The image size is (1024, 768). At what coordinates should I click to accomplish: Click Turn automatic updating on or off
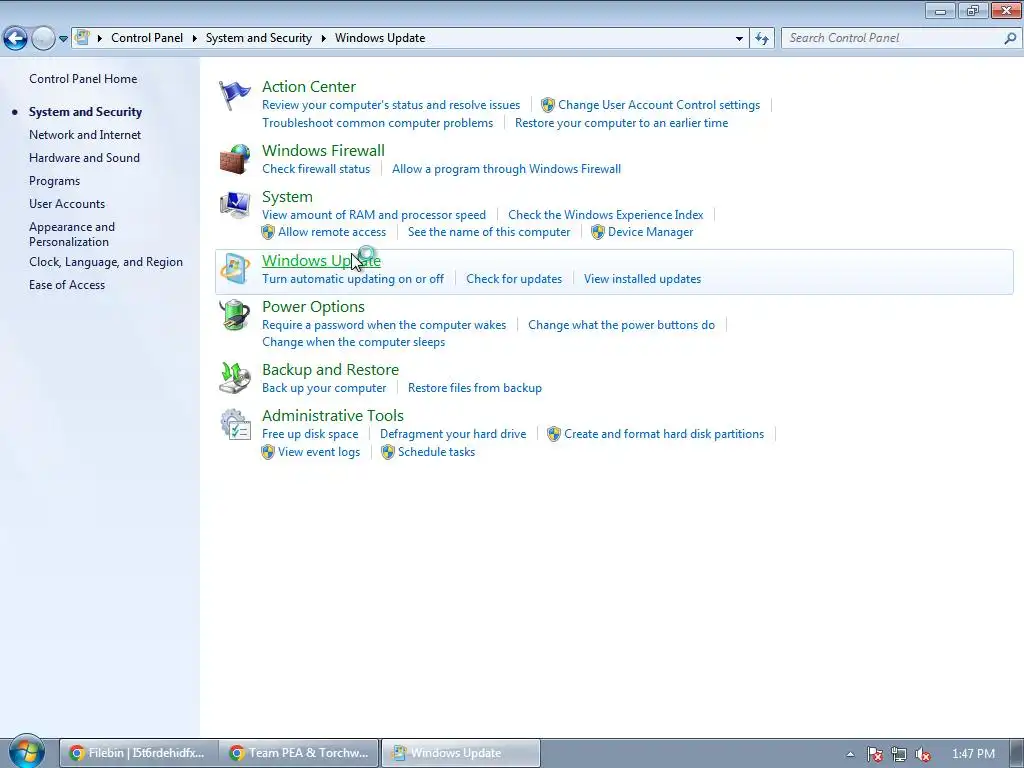click(353, 279)
